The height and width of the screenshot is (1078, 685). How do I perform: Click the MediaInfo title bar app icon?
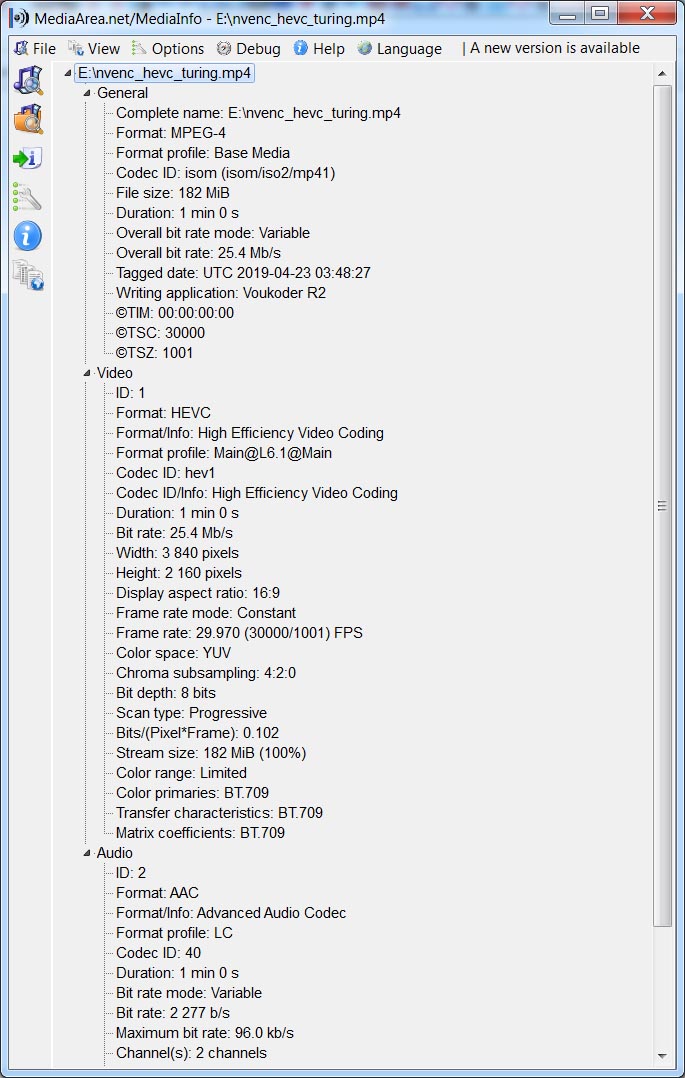coord(19,17)
